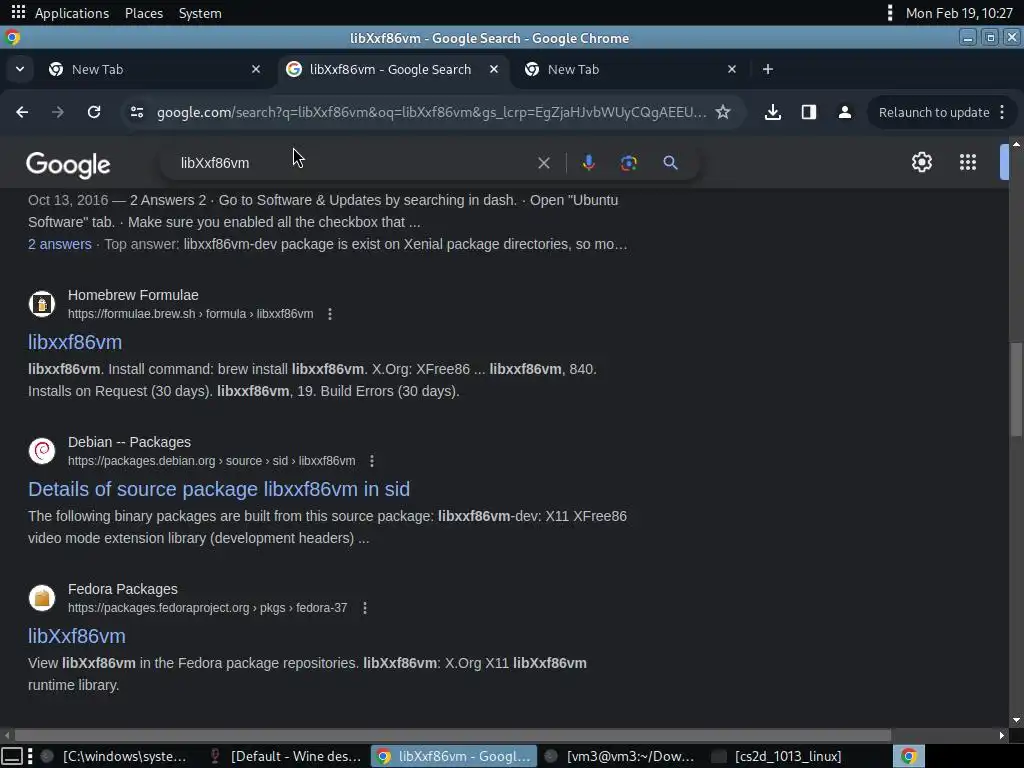Open more options for Homebrew Formulae result

point(330,314)
